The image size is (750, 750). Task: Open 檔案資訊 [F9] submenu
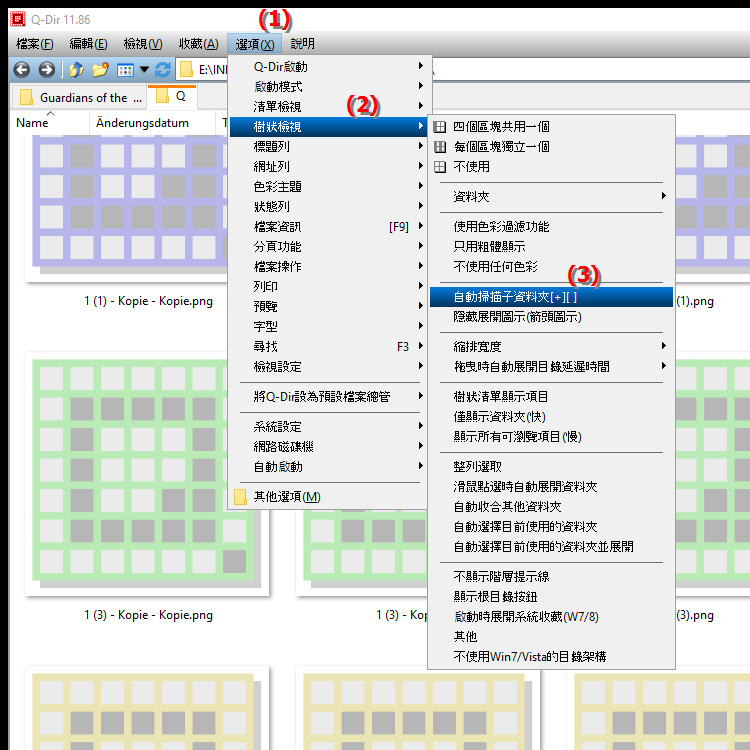click(328, 227)
